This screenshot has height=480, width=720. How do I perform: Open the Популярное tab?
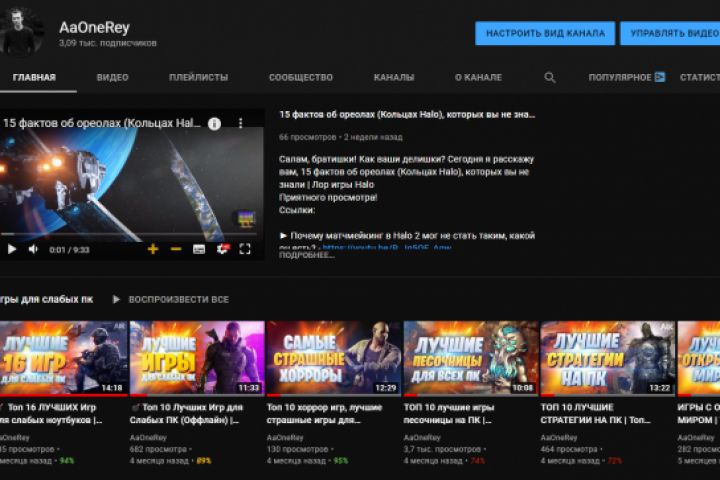click(x=626, y=78)
